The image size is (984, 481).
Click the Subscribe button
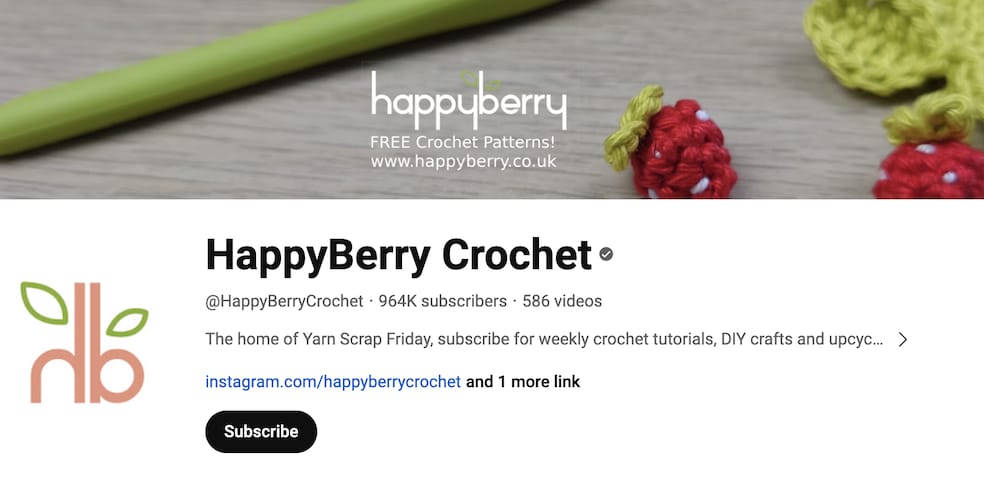261,431
